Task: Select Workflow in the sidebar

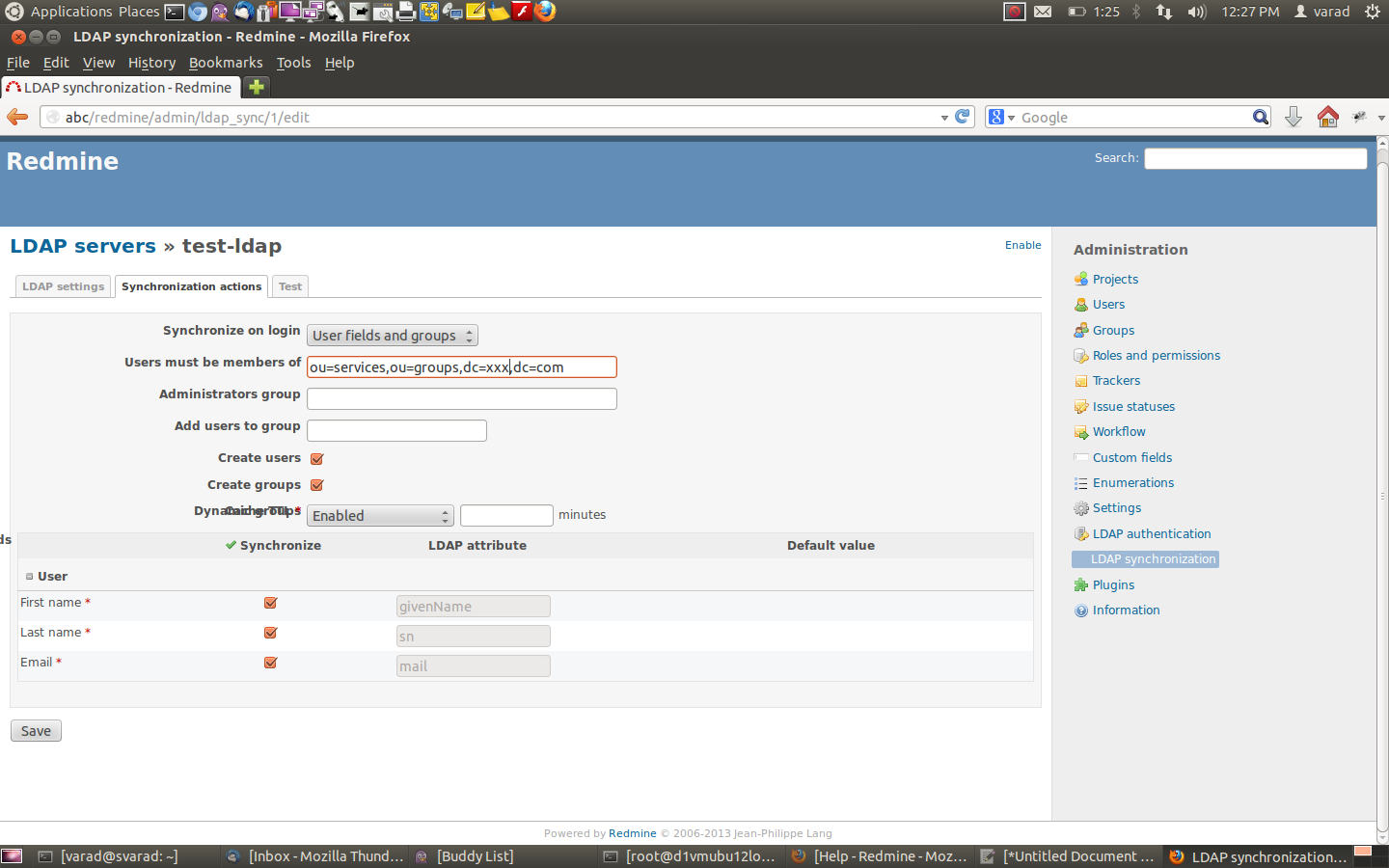Action: coord(1119,431)
